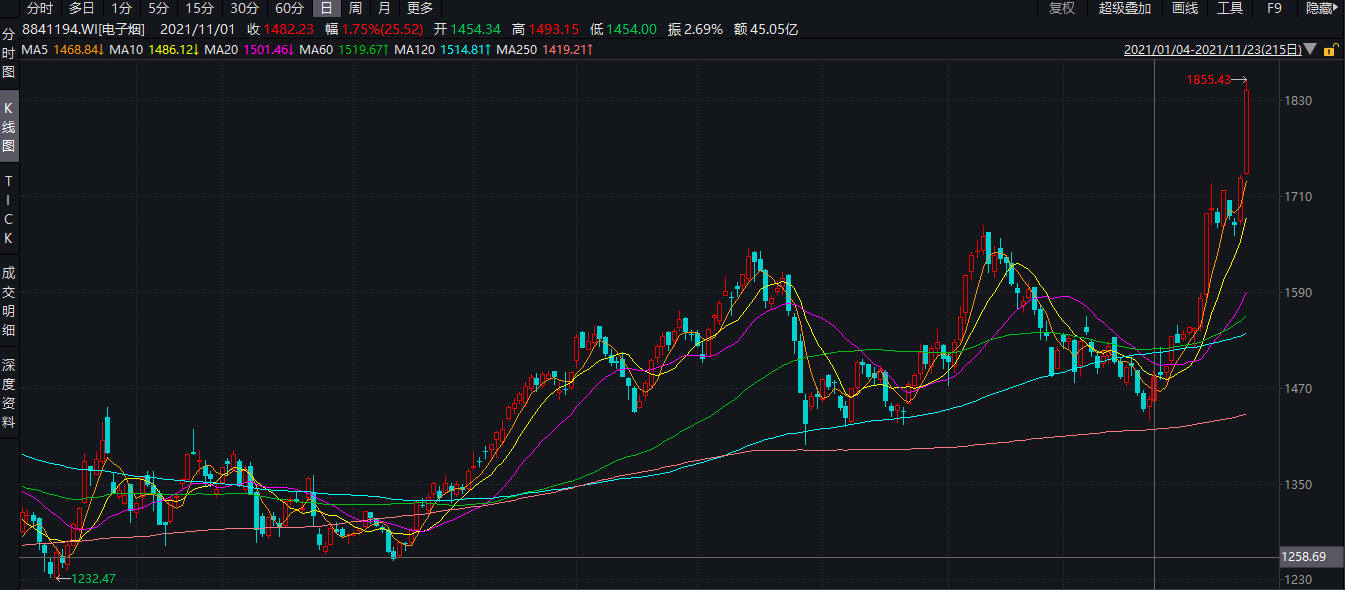The width and height of the screenshot is (1345, 590).
Task: Open the TICK side tab
Action: [9, 210]
